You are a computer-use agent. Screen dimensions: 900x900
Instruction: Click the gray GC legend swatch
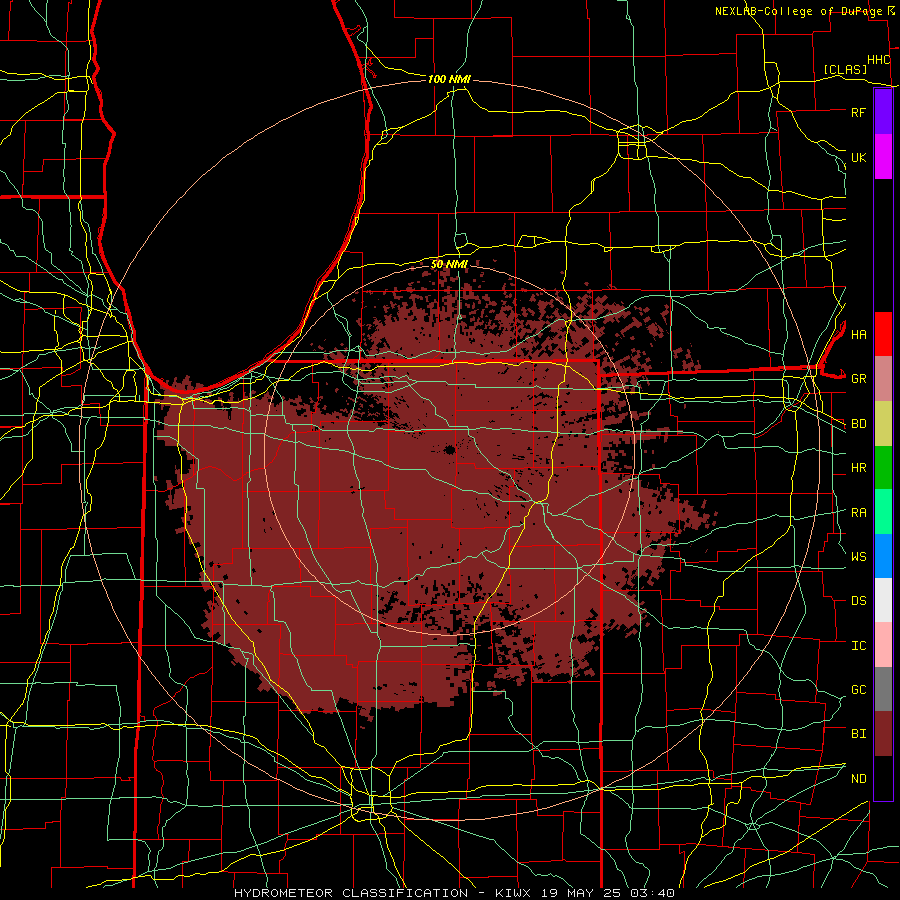point(883,689)
